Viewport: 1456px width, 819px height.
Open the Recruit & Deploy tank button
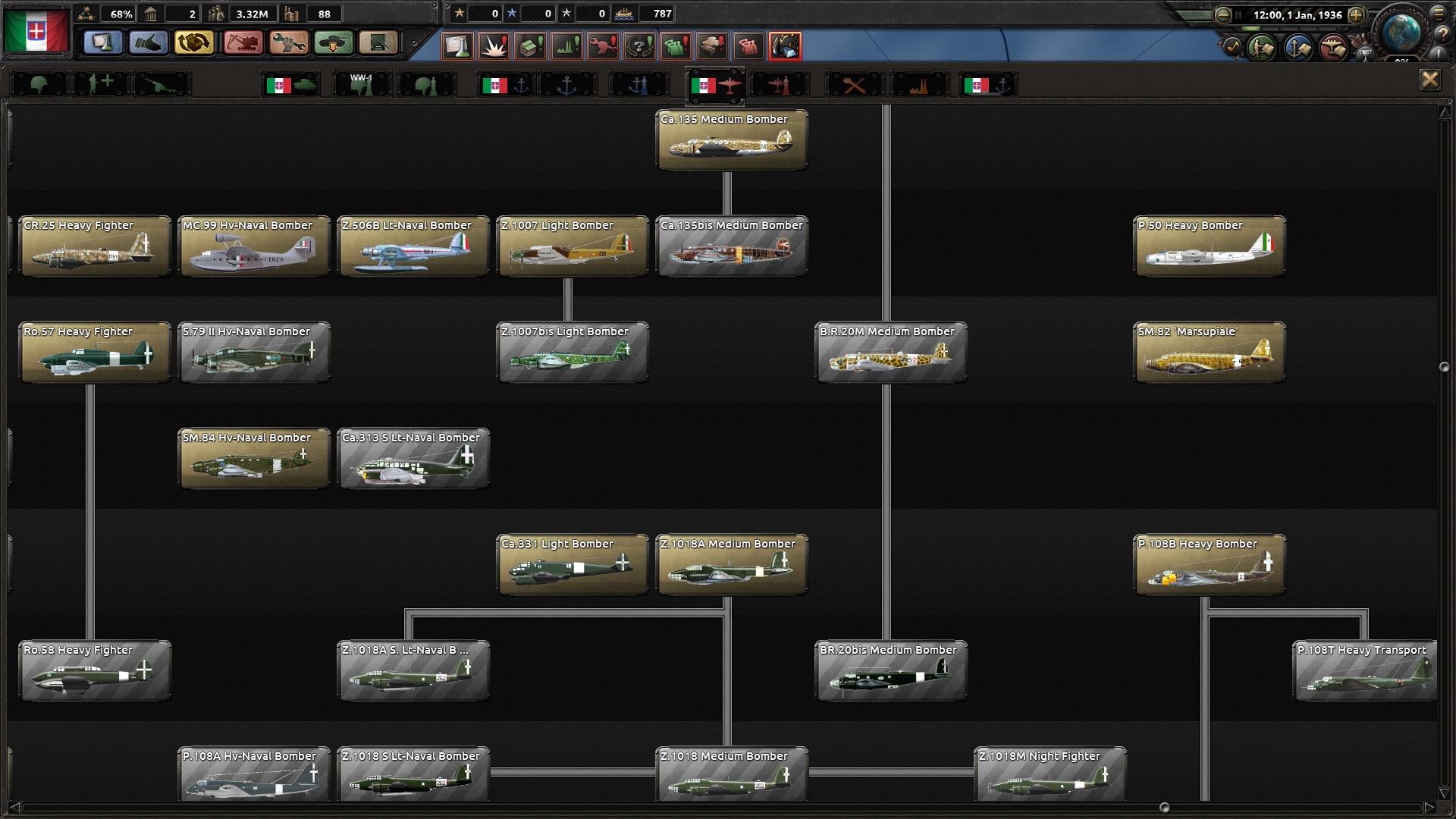pyautogui.click(x=333, y=43)
